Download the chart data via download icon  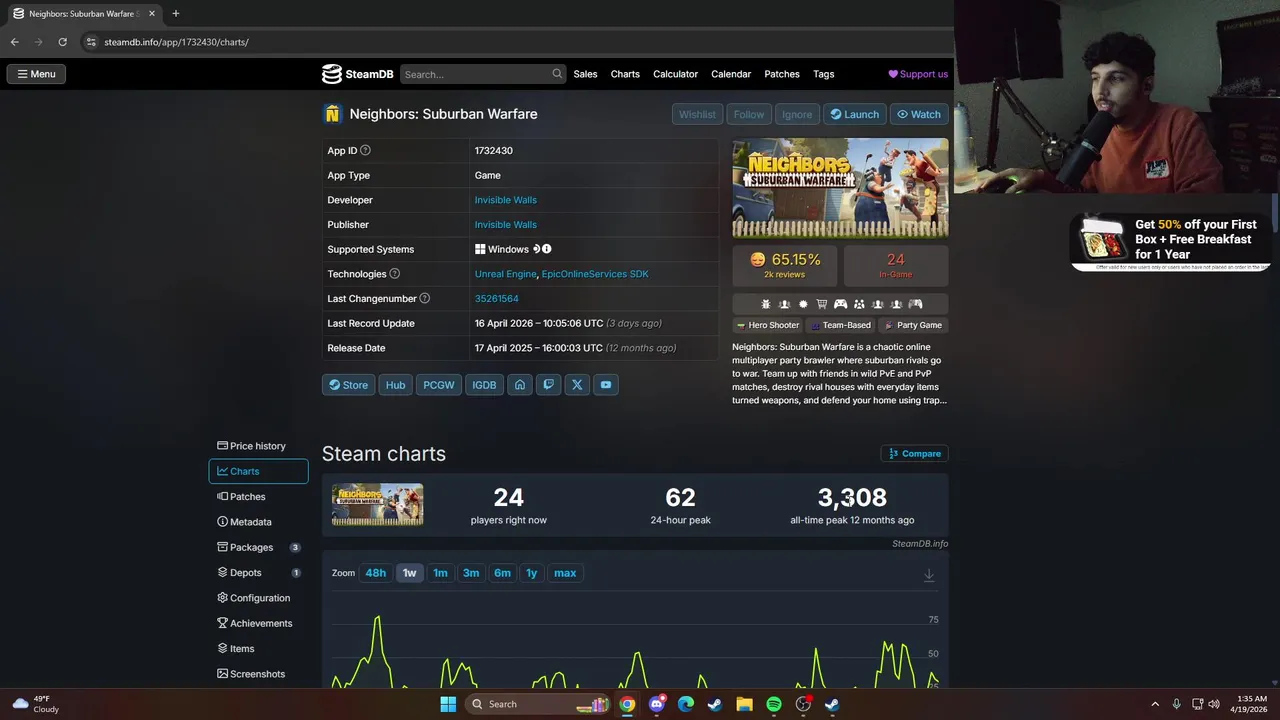point(929,575)
